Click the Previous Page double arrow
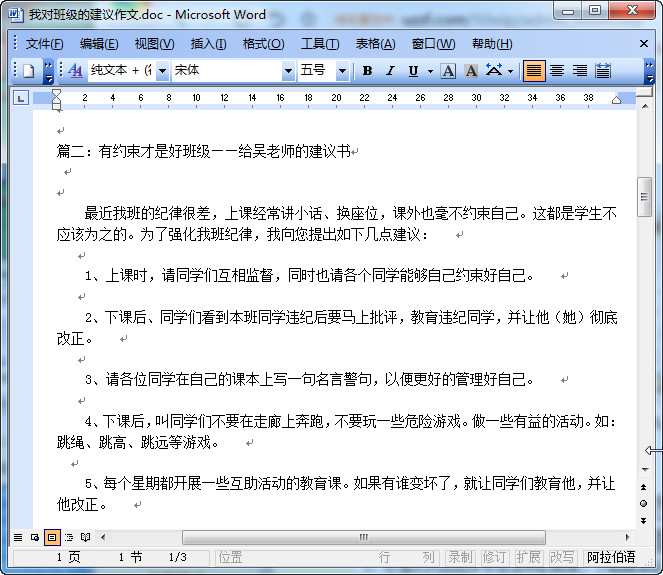 pos(644,487)
